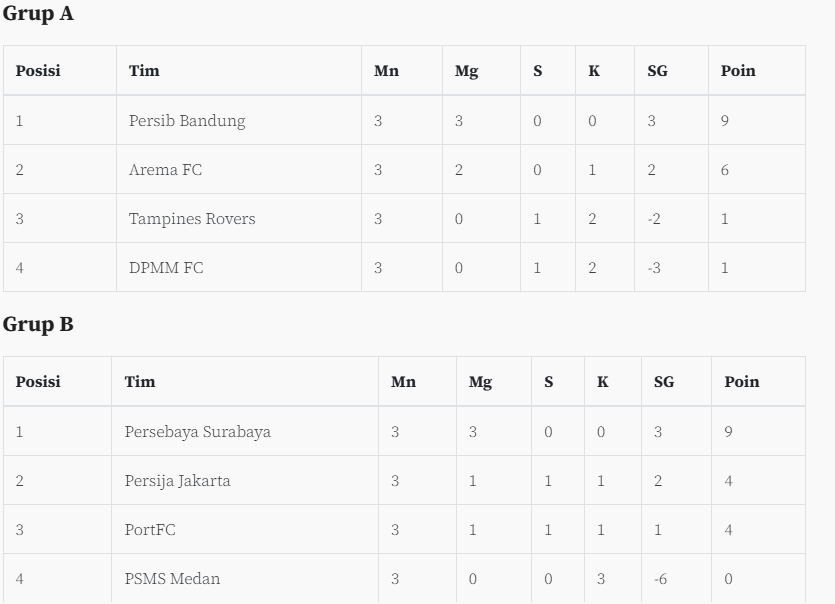
Task: Click the Poin header in Grup A
Action: [x=738, y=71]
